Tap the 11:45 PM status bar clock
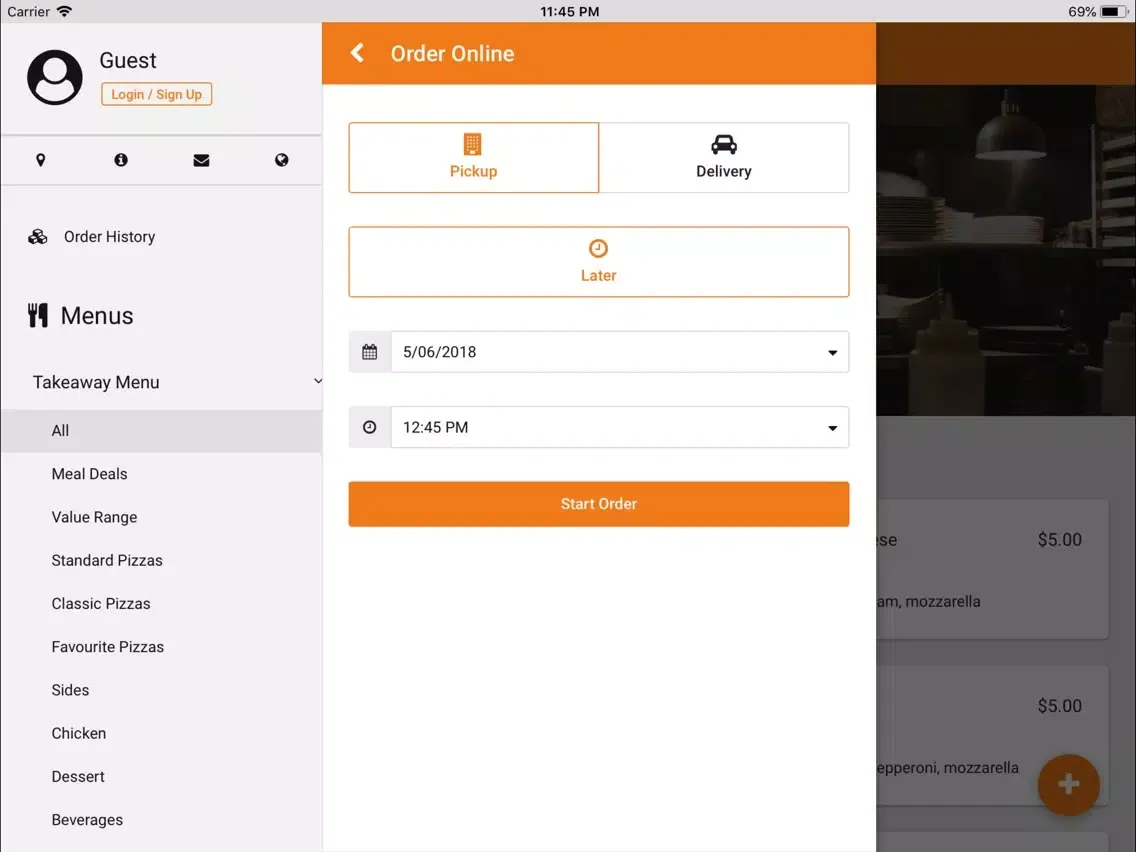Image resolution: width=1136 pixels, height=852 pixels. (569, 12)
